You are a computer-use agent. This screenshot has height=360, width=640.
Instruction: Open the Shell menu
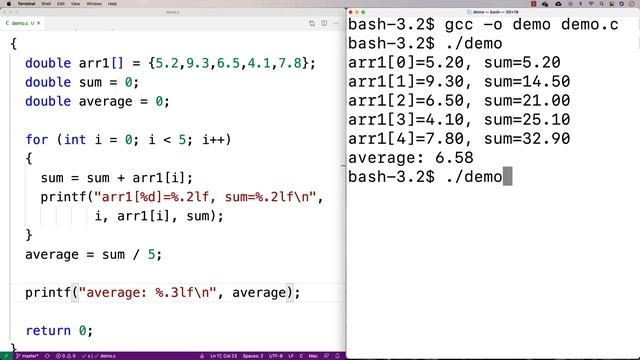[46, 4]
